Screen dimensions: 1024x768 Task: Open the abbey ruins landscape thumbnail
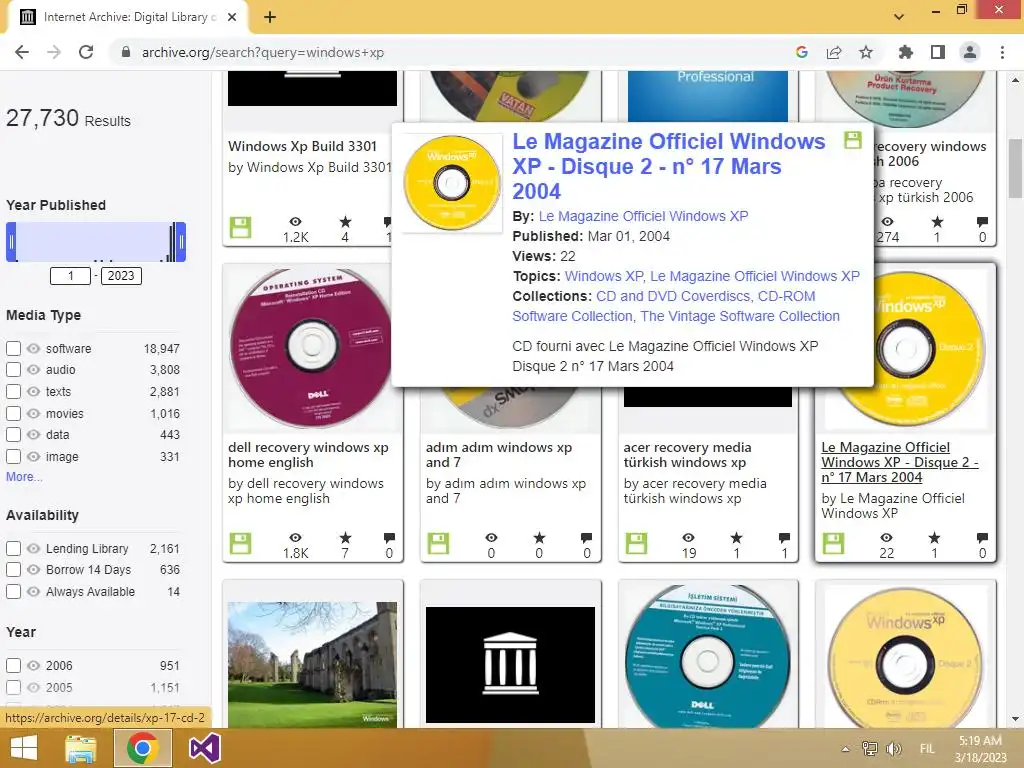point(312,663)
